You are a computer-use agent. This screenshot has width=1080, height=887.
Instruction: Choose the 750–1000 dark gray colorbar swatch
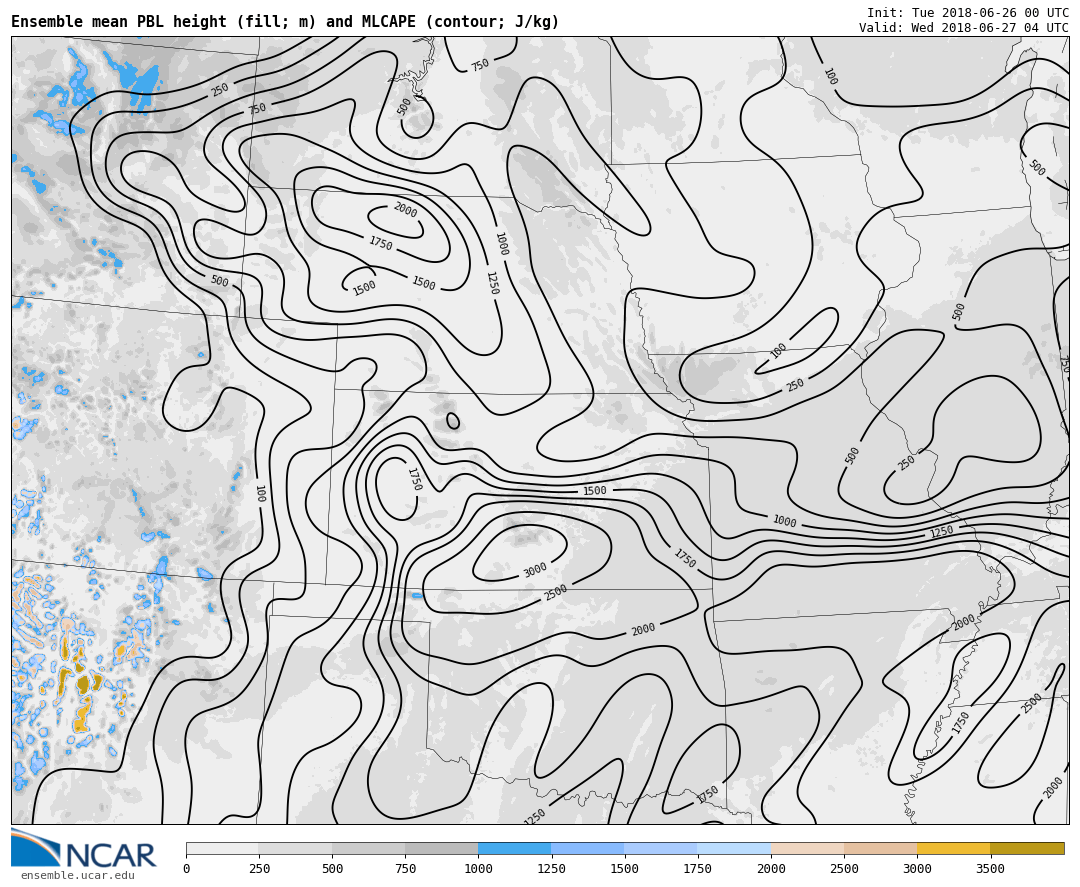coord(441,848)
